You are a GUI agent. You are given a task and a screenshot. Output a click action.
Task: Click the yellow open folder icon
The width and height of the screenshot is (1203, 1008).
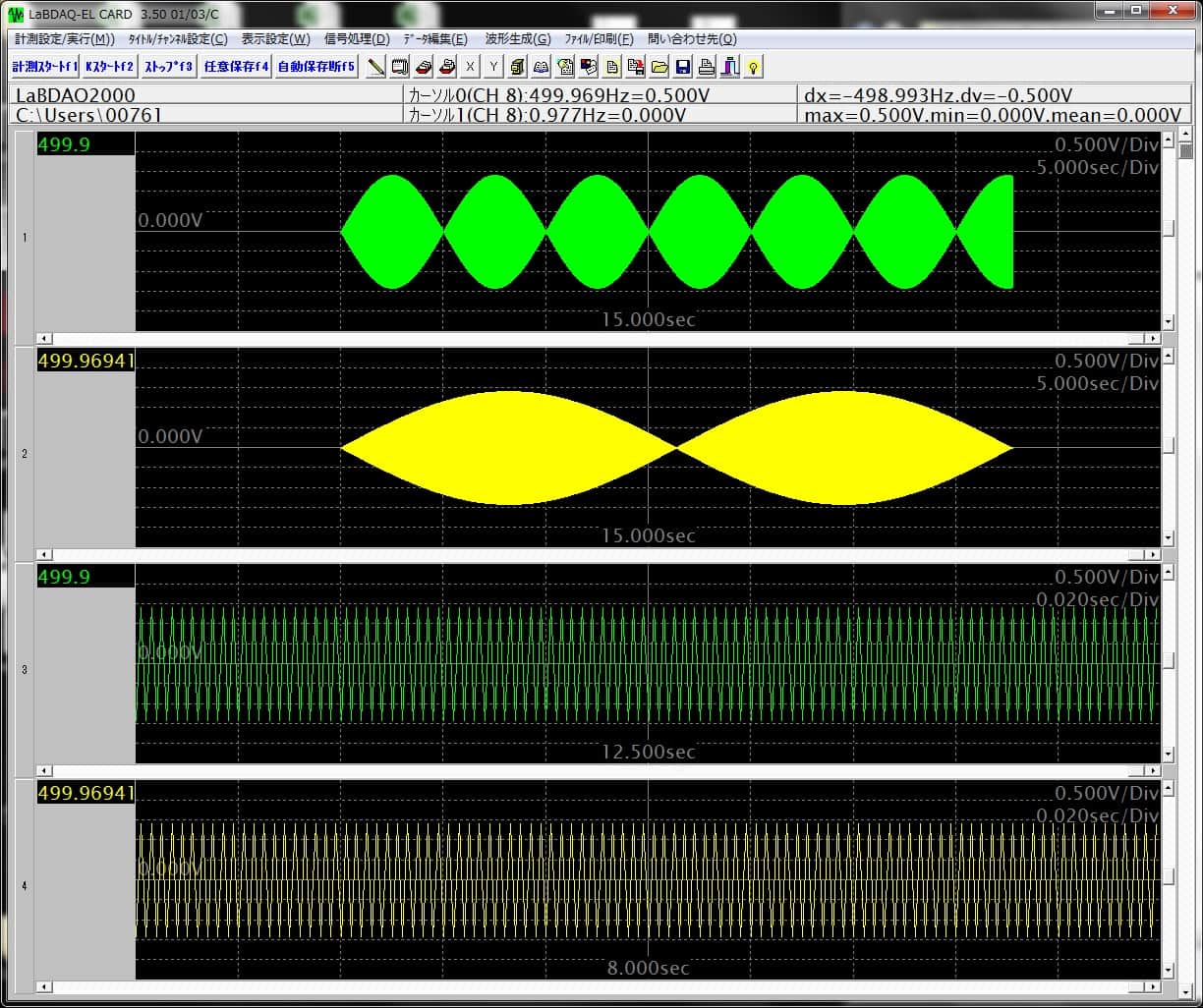(x=659, y=67)
